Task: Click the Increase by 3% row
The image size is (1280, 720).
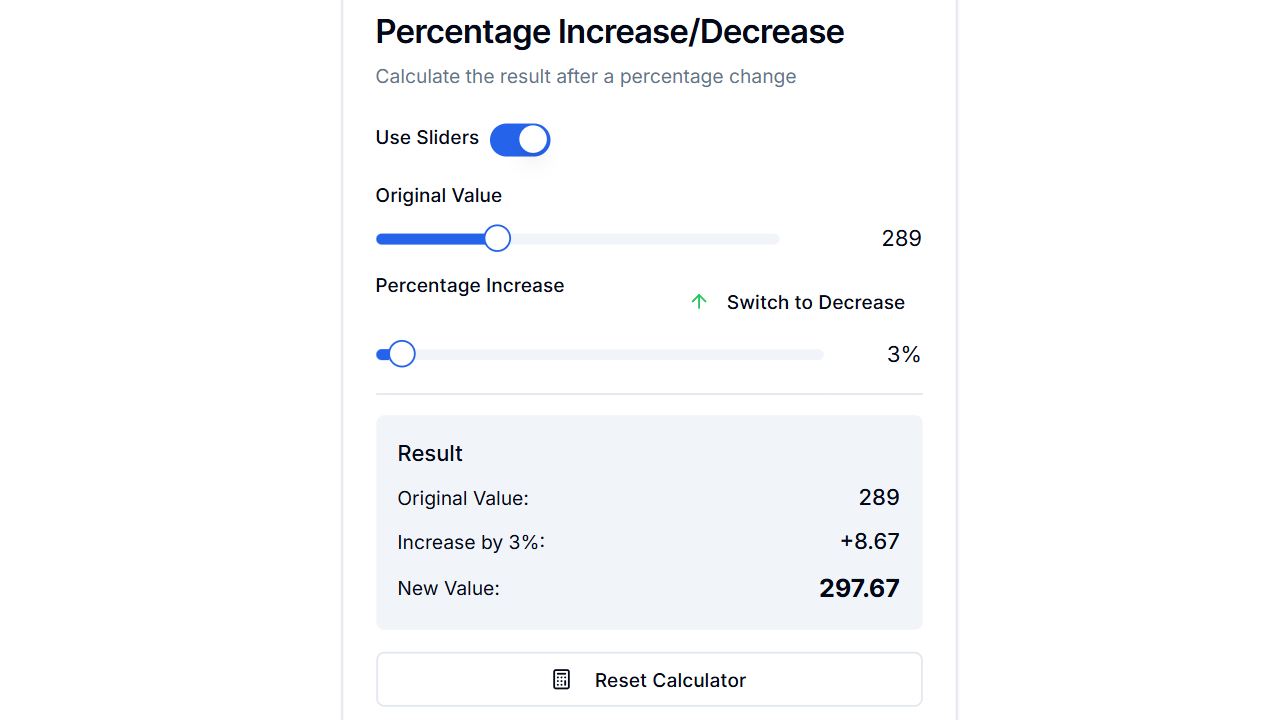Action: click(x=471, y=542)
